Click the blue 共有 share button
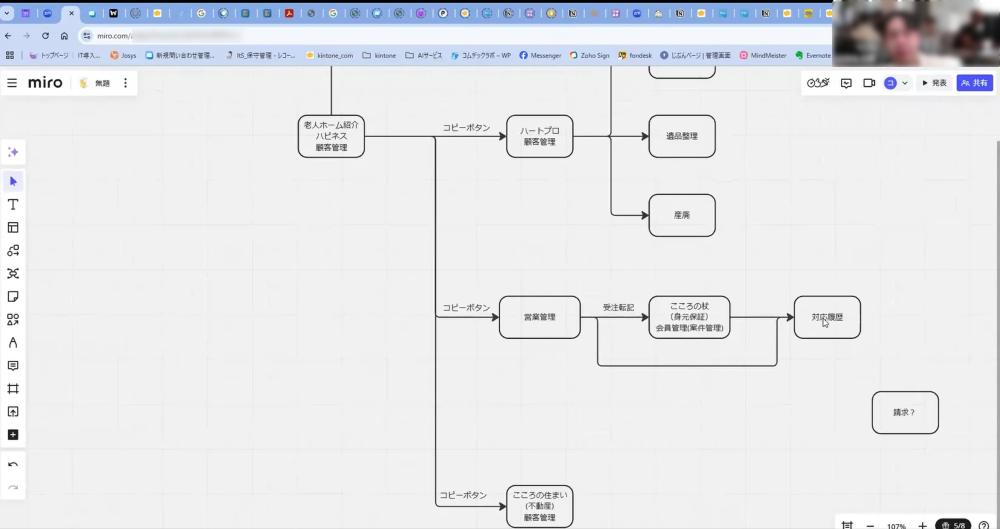The height and width of the screenshot is (529, 1000). [974, 83]
